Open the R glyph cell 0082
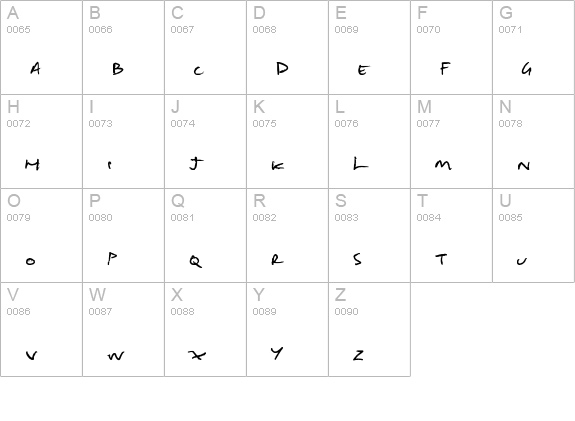The image size is (575, 421). (x=288, y=235)
